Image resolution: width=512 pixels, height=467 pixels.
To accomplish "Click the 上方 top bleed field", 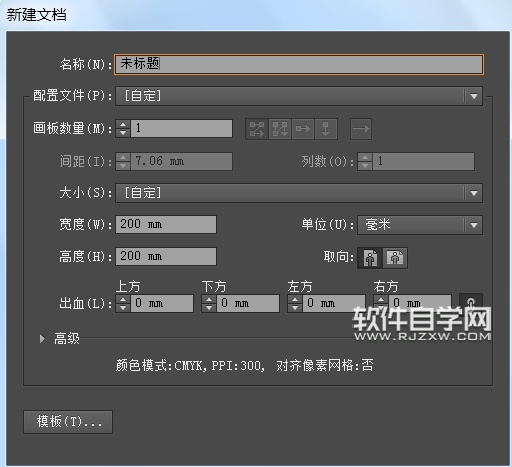I will [162, 303].
